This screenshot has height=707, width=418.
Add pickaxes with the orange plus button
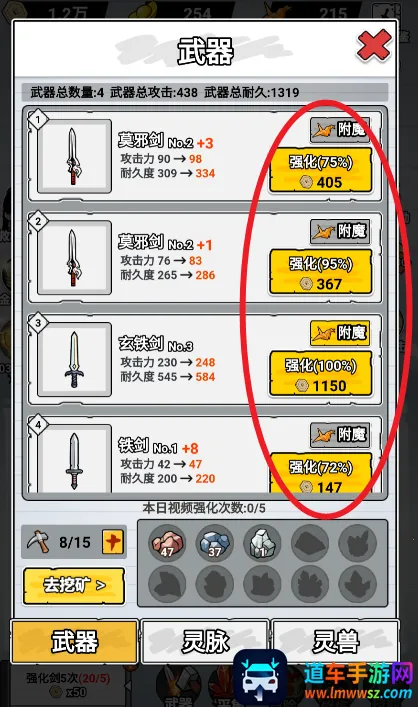tap(113, 542)
